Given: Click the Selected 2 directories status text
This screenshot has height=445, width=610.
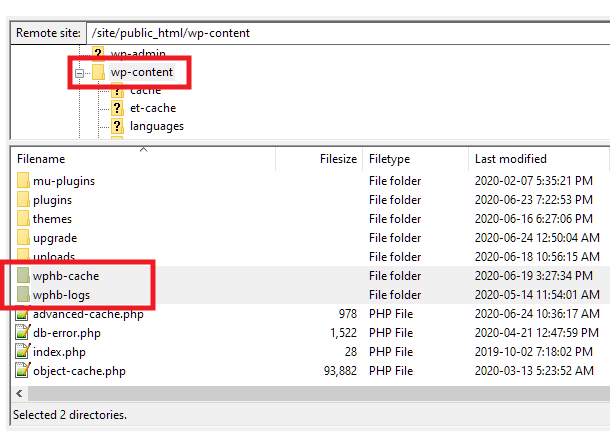Looking at the screenshot, I should click(70, 415).
